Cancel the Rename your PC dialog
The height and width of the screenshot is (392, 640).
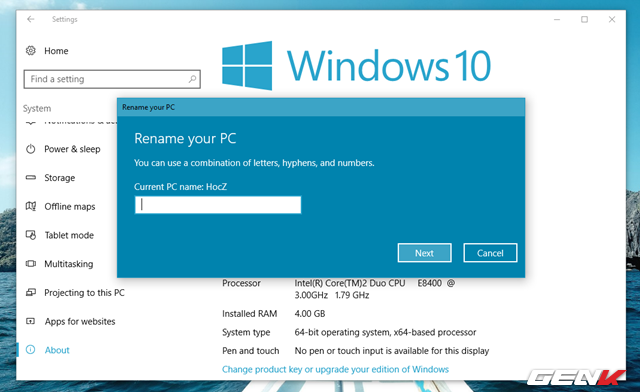[490, 253]
